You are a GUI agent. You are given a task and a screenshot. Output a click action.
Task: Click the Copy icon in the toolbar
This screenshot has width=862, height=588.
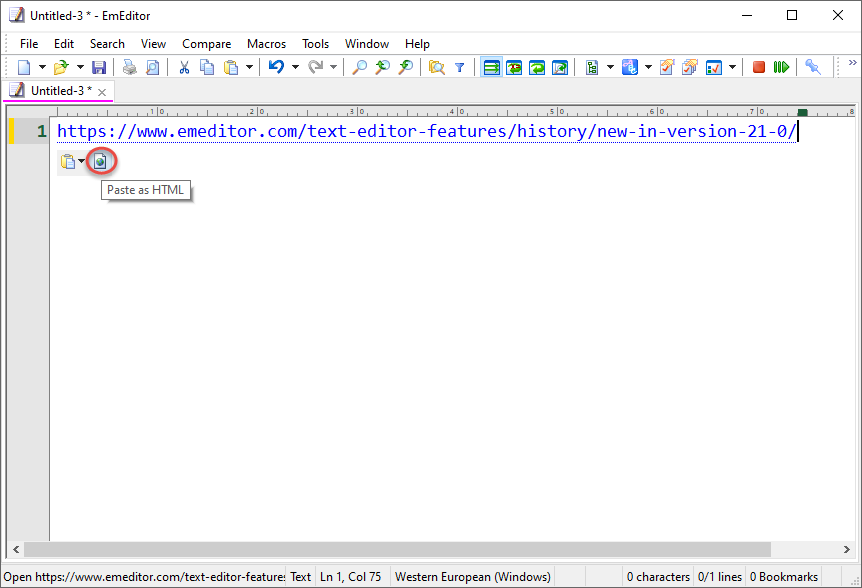point(207,67)
